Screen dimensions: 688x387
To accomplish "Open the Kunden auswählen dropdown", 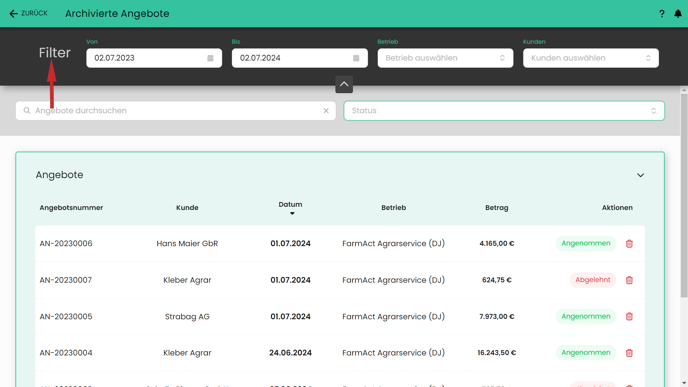I will click(591, 58).
